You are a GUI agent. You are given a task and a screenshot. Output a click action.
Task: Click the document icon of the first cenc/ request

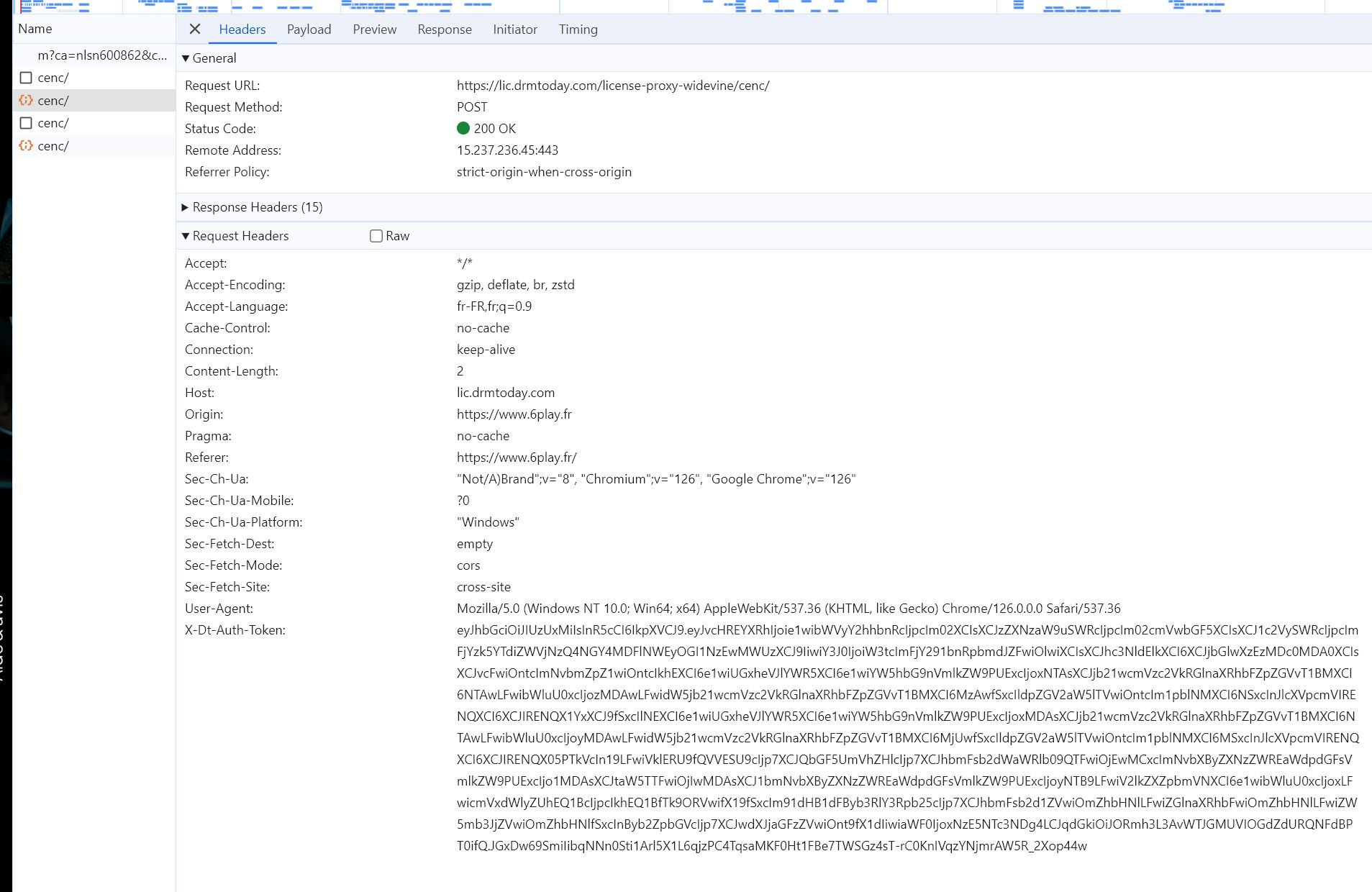coord(27,78)
